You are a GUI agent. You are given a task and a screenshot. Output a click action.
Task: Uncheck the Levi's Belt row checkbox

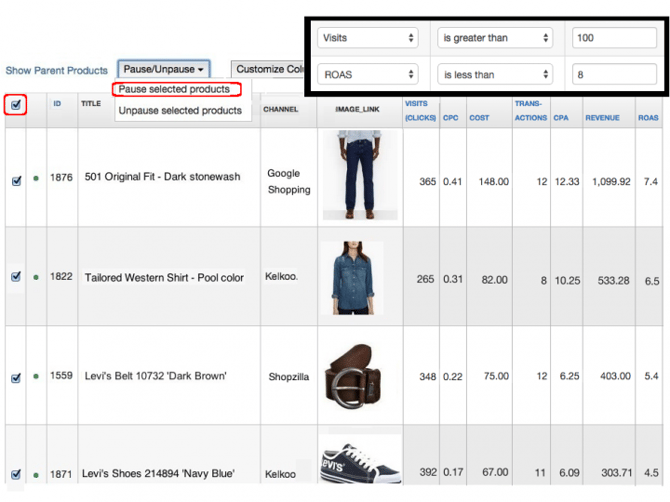point(16,377)
